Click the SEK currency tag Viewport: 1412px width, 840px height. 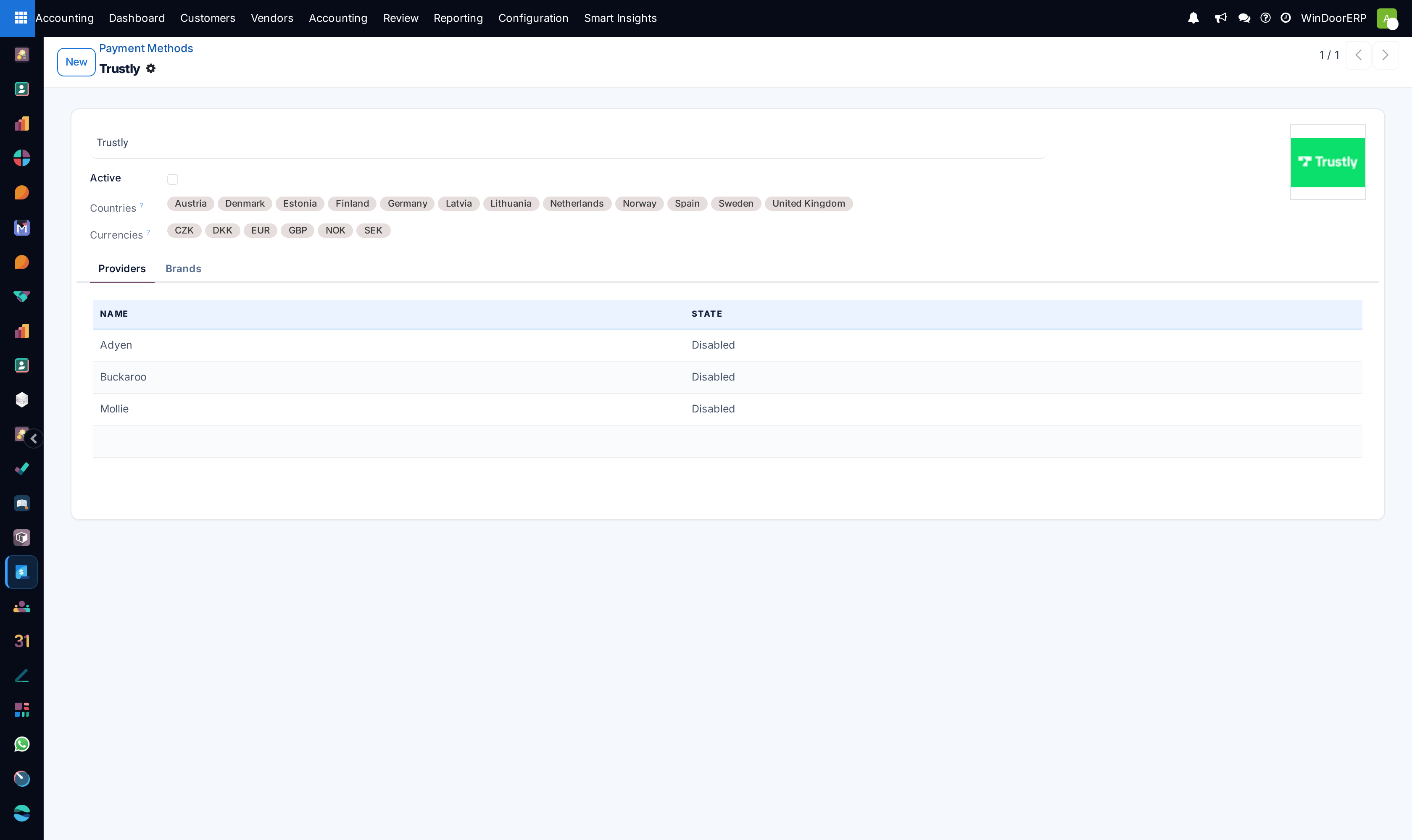coord(373,231)
